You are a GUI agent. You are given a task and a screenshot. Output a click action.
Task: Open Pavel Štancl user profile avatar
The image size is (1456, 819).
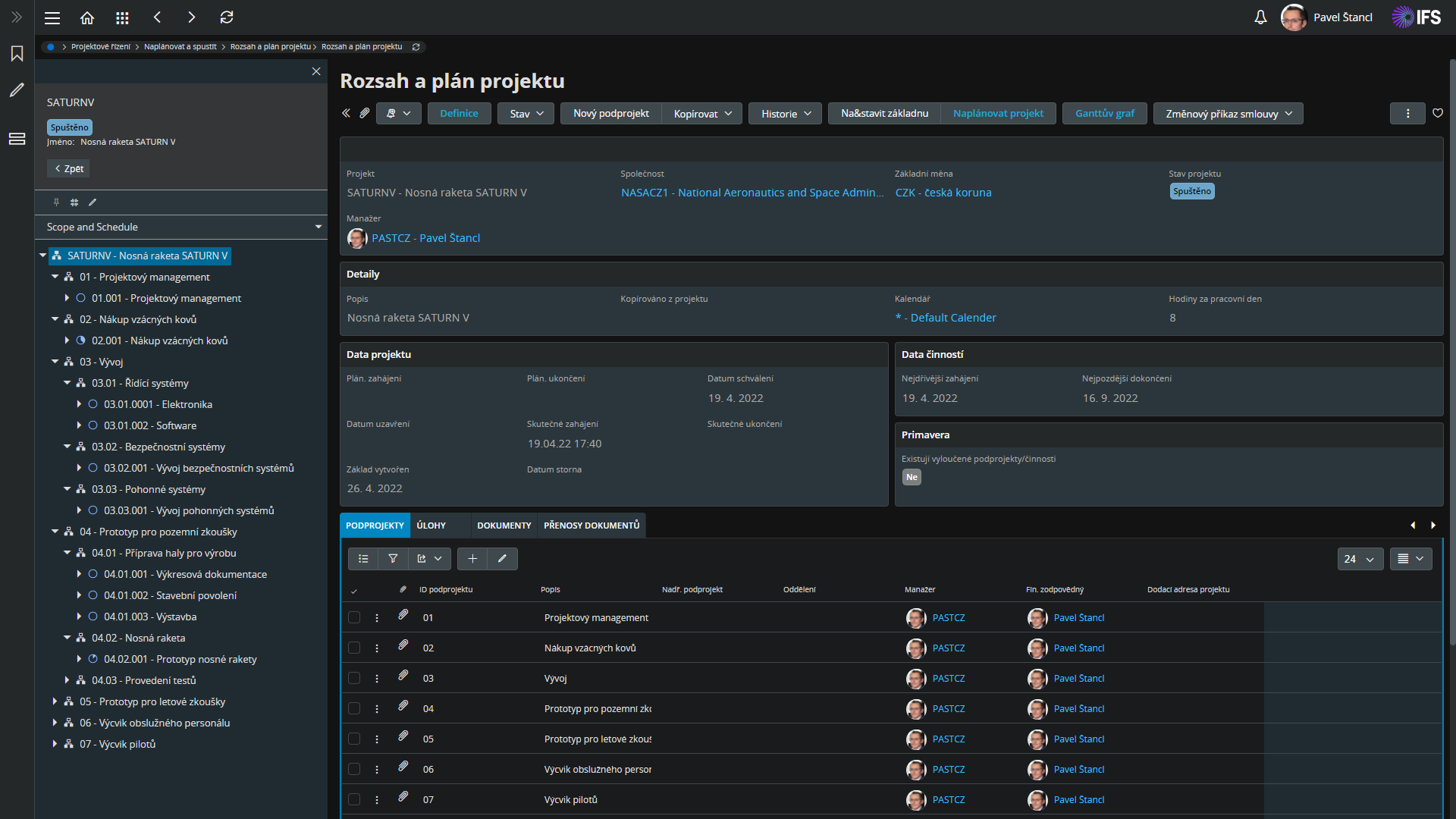[x=1293, y=17]
